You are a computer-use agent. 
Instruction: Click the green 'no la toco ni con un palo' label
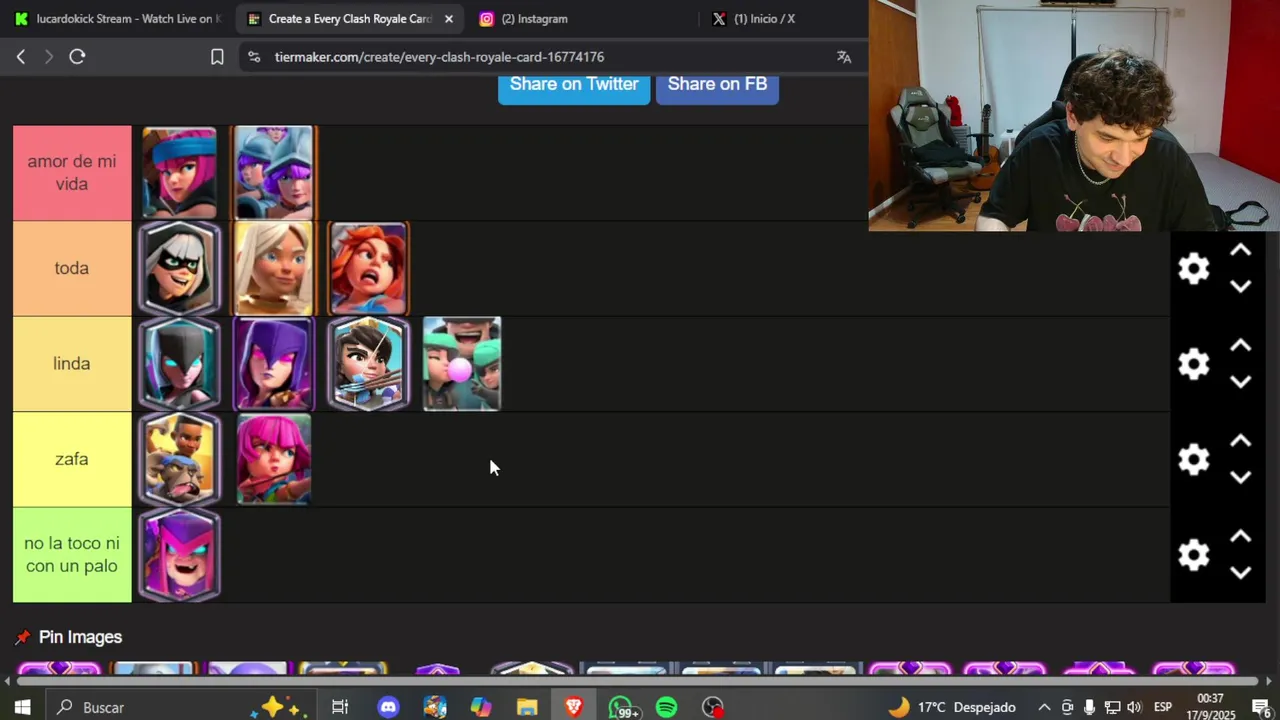pos(72,555)
